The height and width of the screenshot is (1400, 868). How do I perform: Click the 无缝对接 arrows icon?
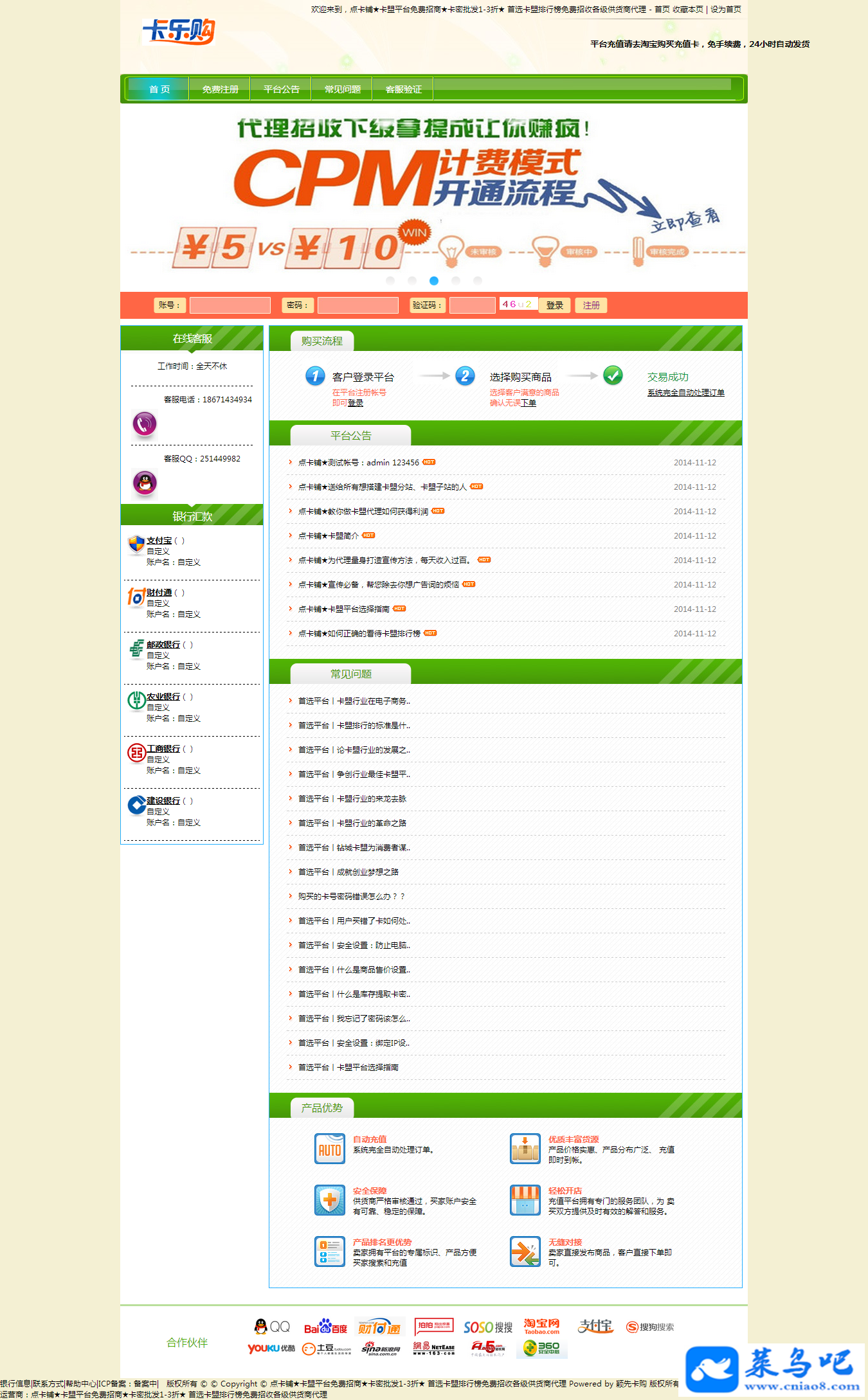[x=525, y=1252]
